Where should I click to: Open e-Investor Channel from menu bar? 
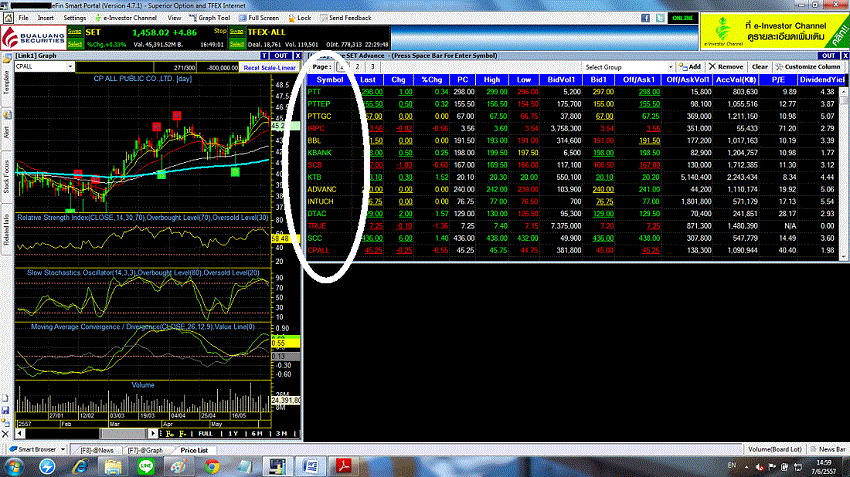tap(125, 18)
